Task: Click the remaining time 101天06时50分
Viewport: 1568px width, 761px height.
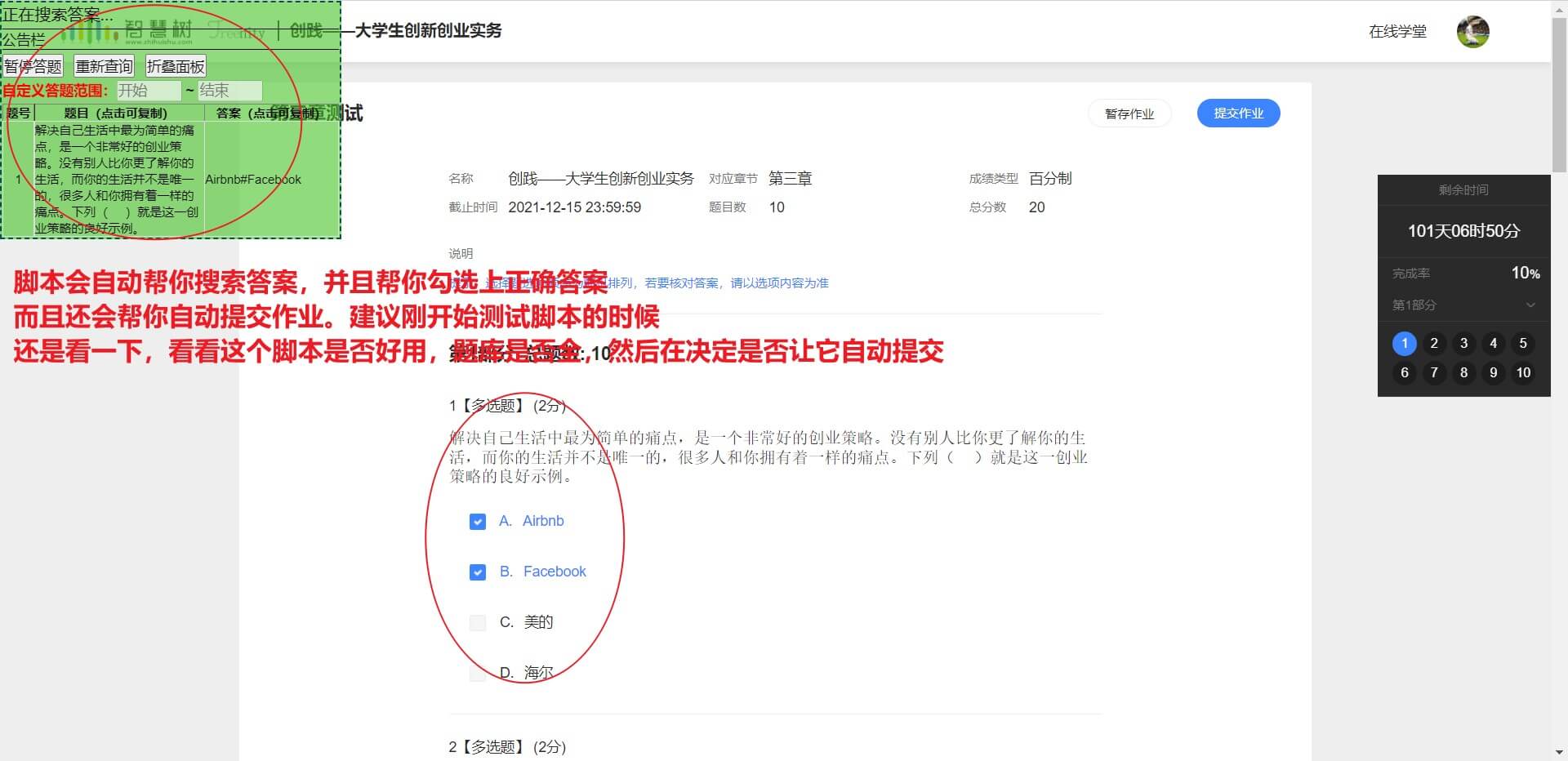Action: [x=1463, y=231]
